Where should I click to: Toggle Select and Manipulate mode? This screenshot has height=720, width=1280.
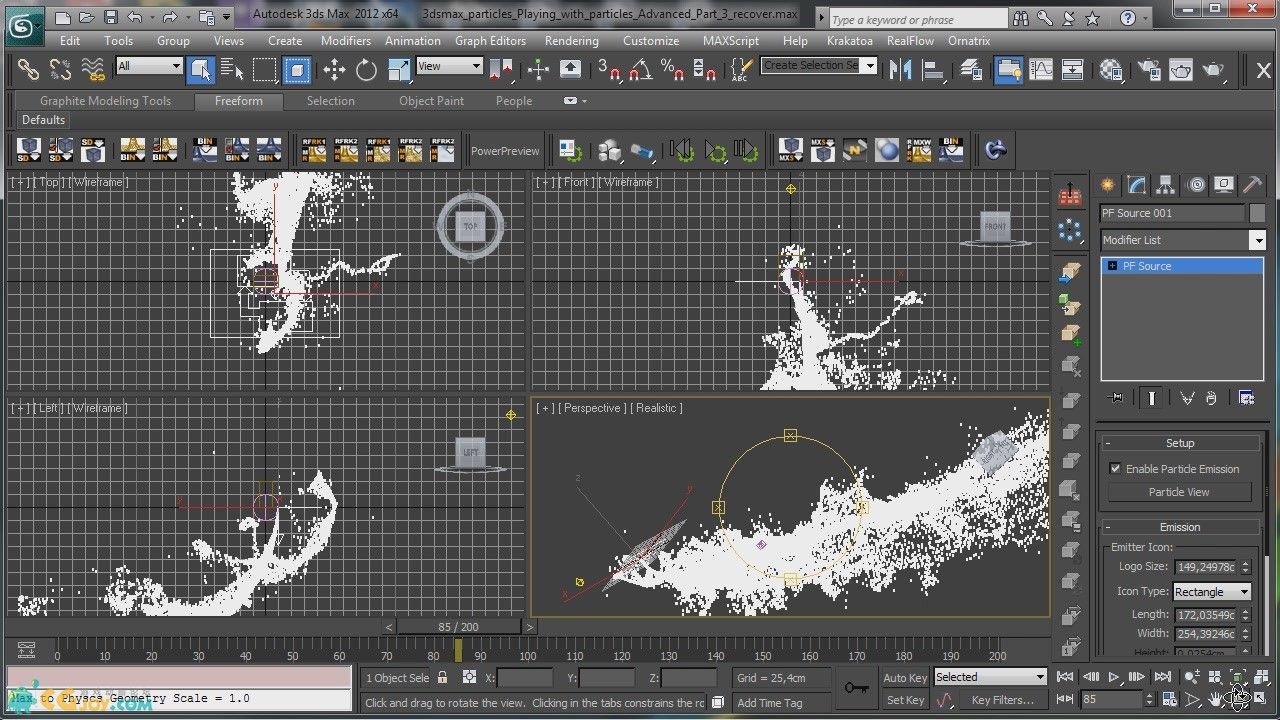click(x=539, y=69)
